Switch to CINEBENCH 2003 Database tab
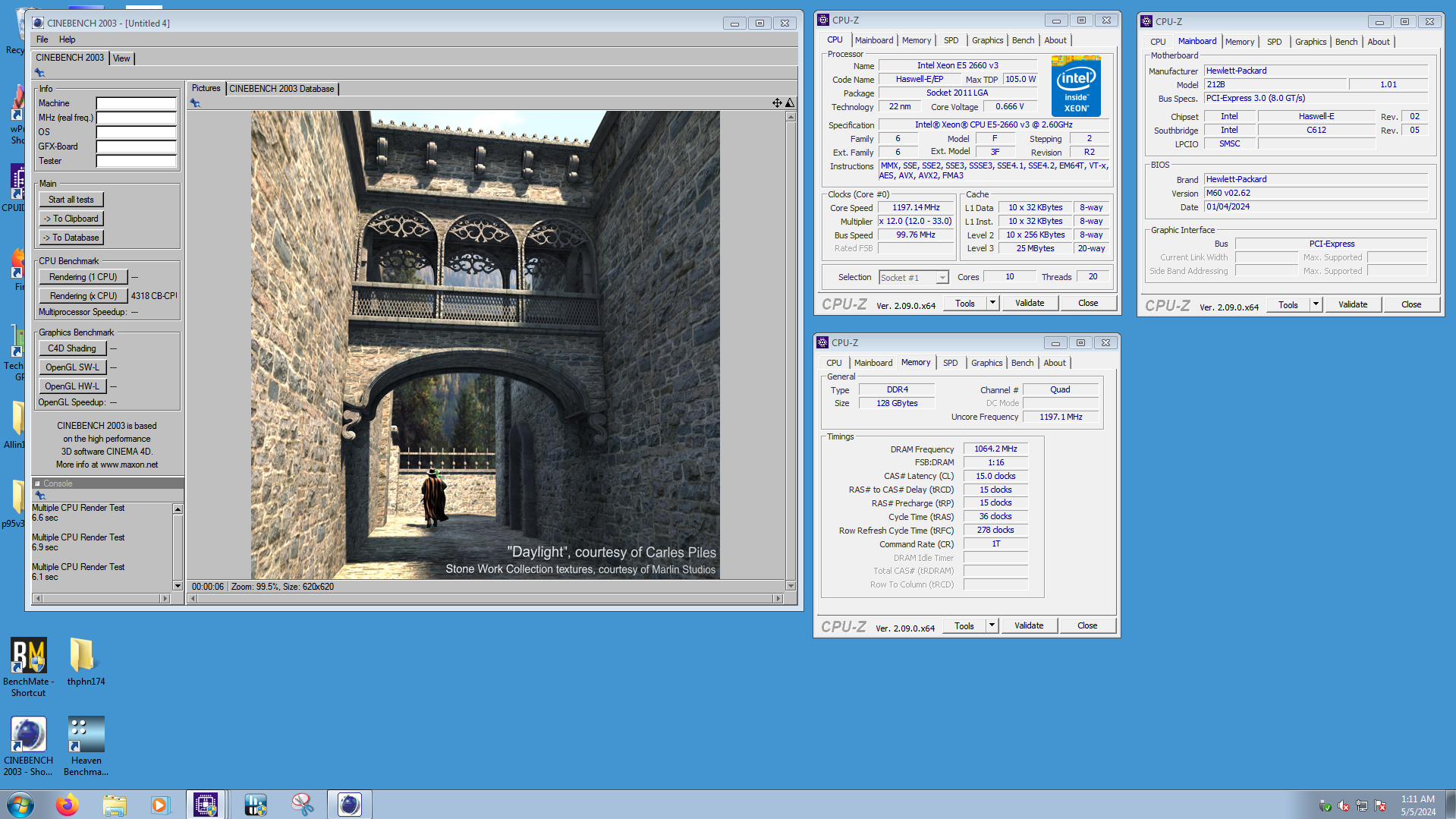Viewport: 1456px width, 819px height. [281, 89]
